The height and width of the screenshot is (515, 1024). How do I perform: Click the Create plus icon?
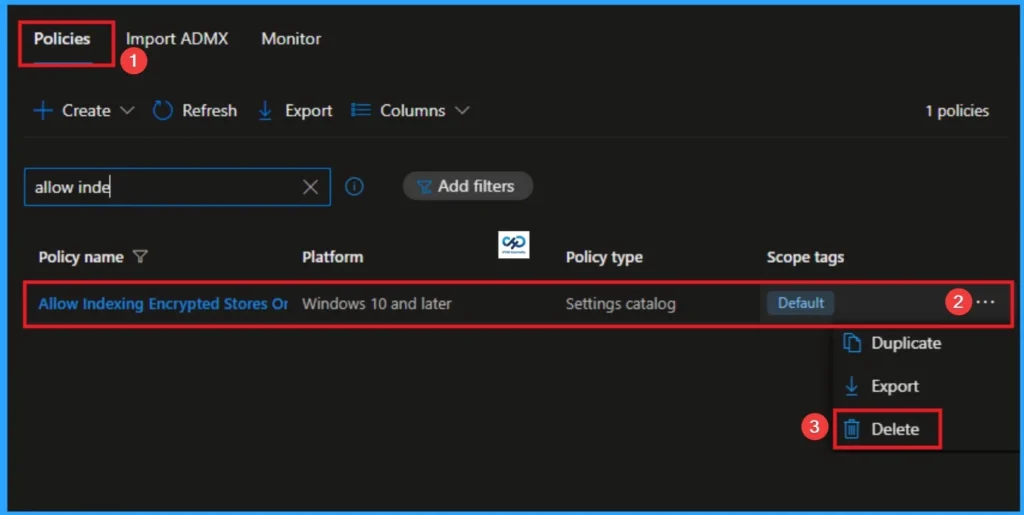click(43, 110)
